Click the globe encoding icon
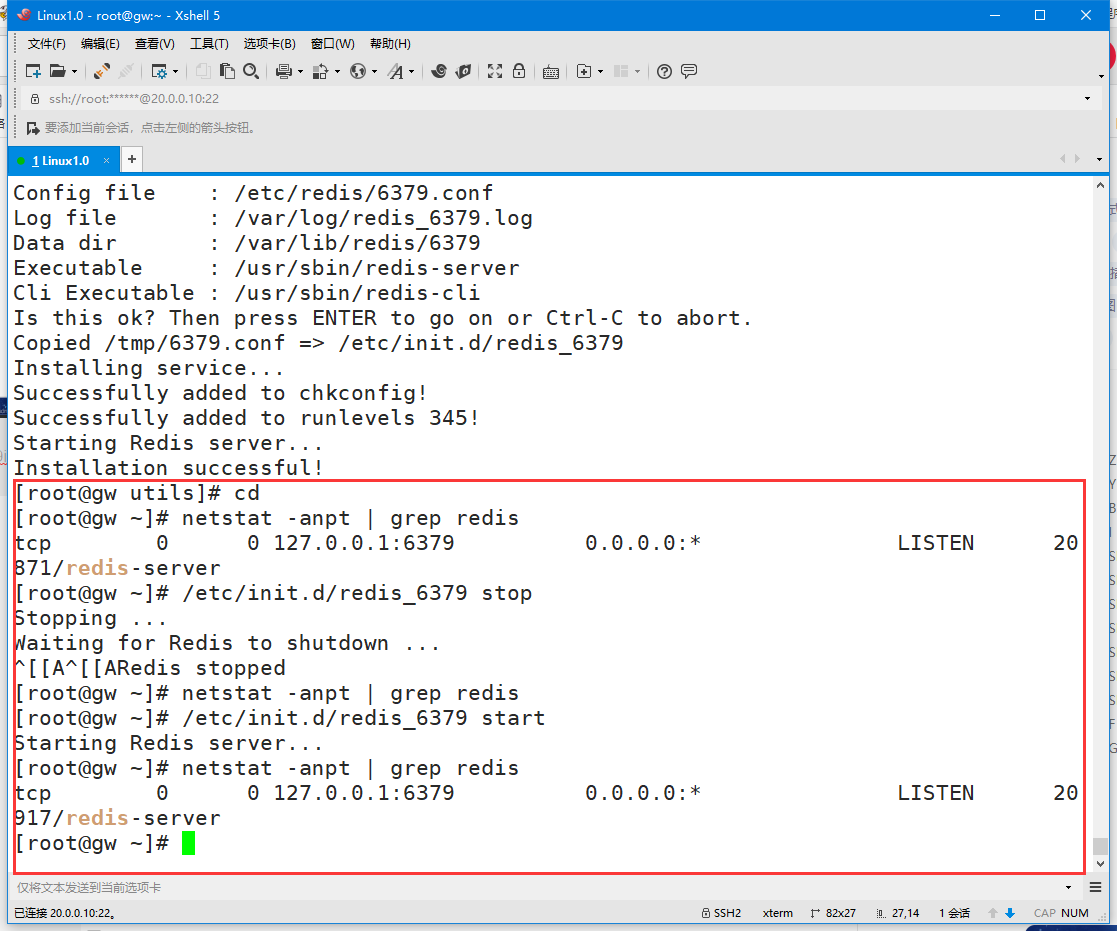 358,71
